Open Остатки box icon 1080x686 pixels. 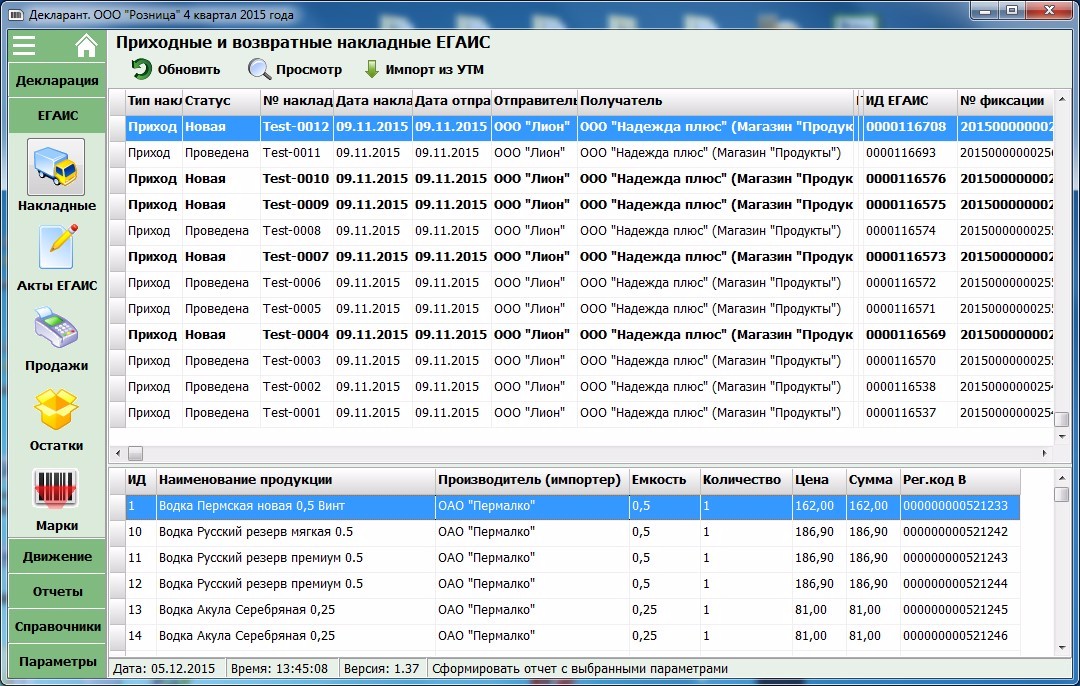coord(56,408)
